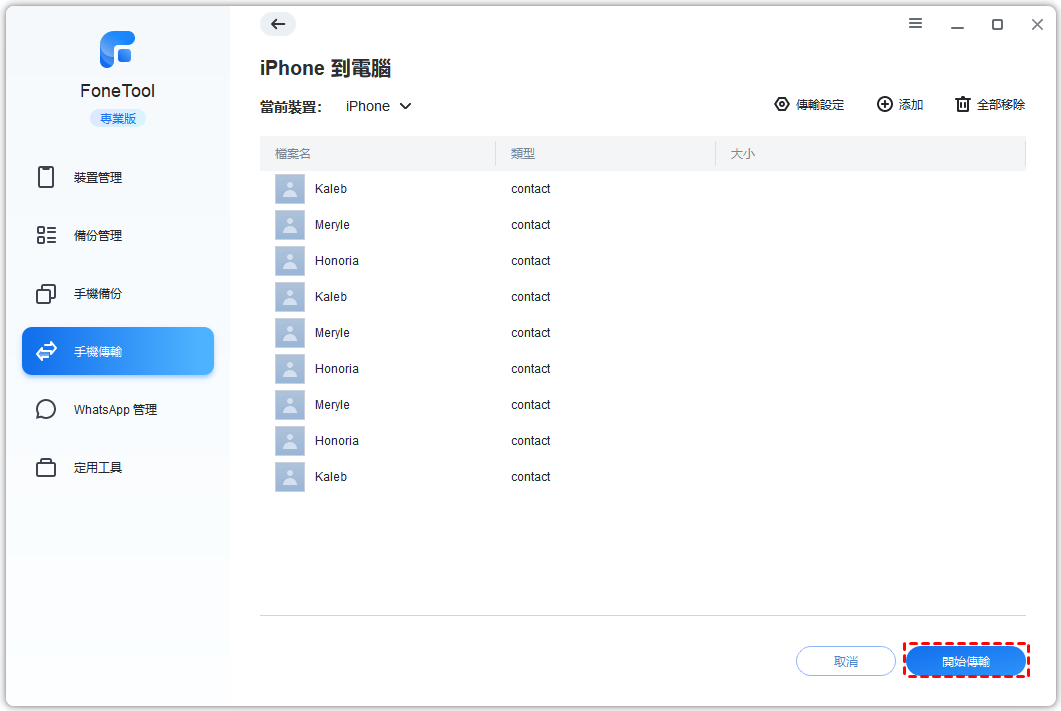This screenshot has width=1061, height=711.
Task: Click the 裝置管理 phone icon
Action: click(46, 177)
